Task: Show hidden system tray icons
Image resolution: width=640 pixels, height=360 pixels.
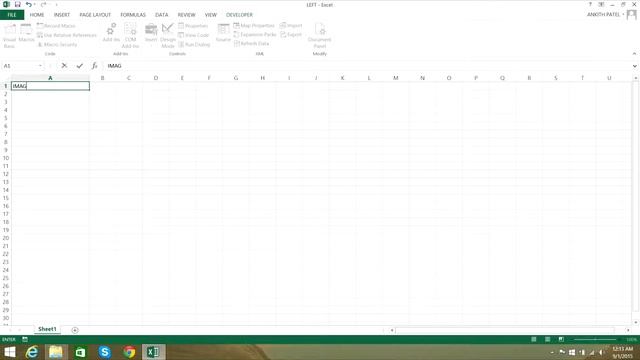Action: 552,352
